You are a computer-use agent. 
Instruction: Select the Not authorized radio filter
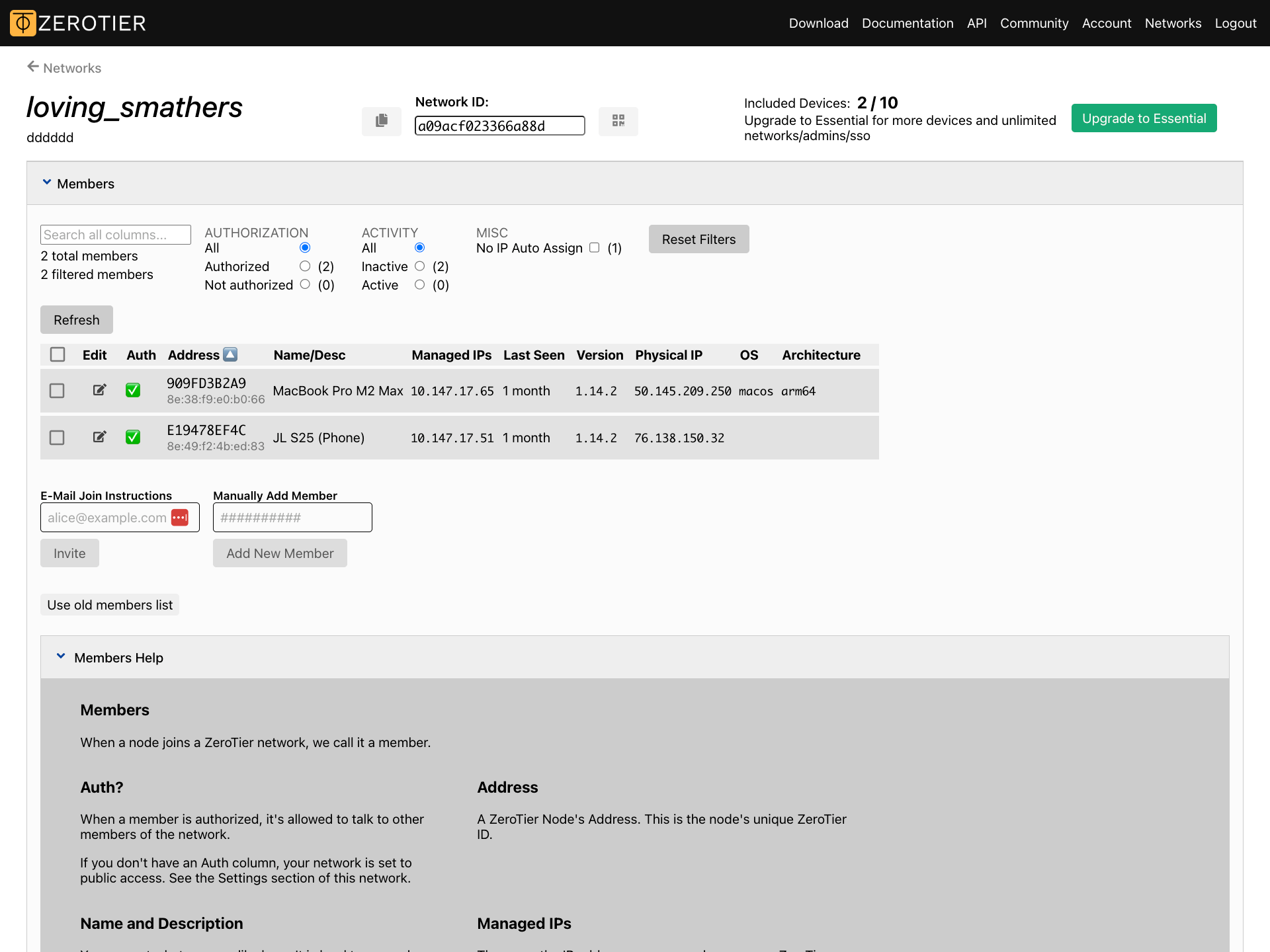305,284
